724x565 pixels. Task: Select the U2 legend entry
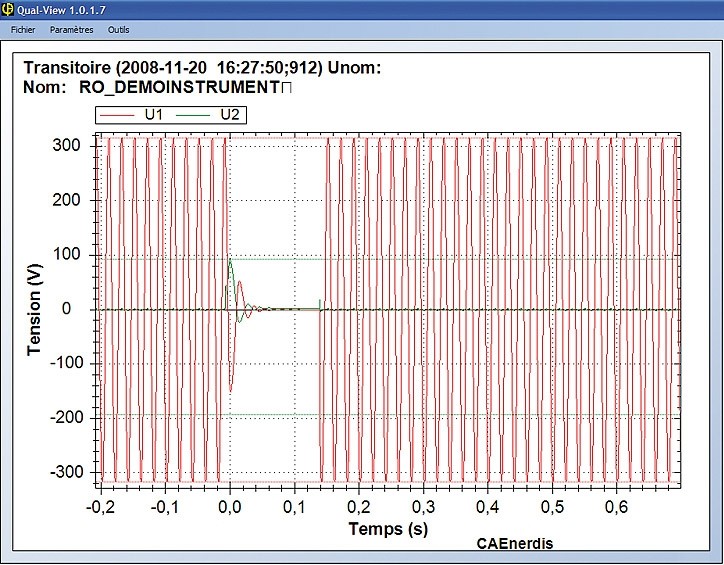(x=208, y=115)
